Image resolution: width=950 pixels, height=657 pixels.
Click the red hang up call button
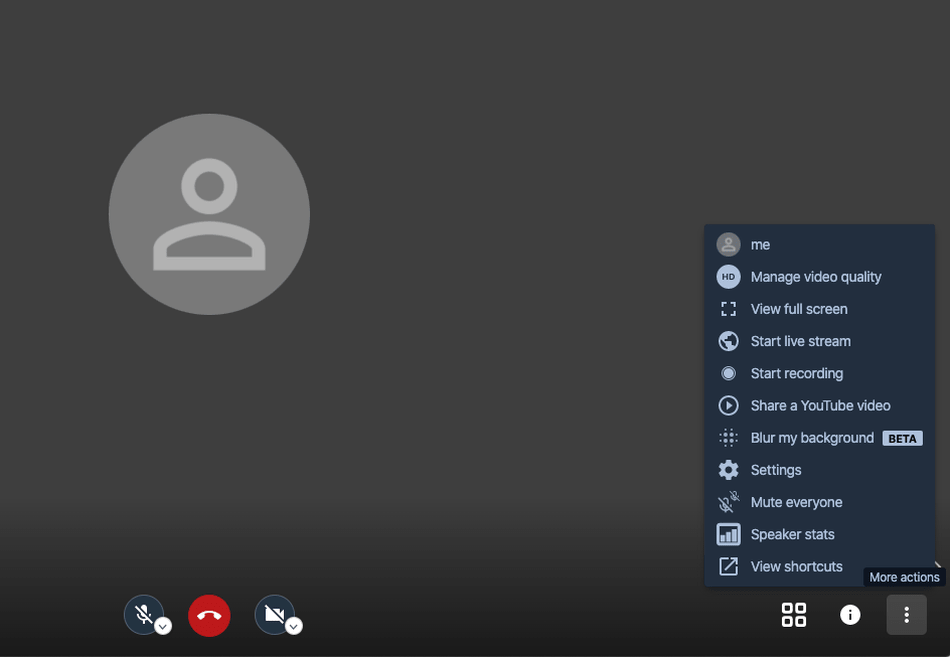pos(209,615)
